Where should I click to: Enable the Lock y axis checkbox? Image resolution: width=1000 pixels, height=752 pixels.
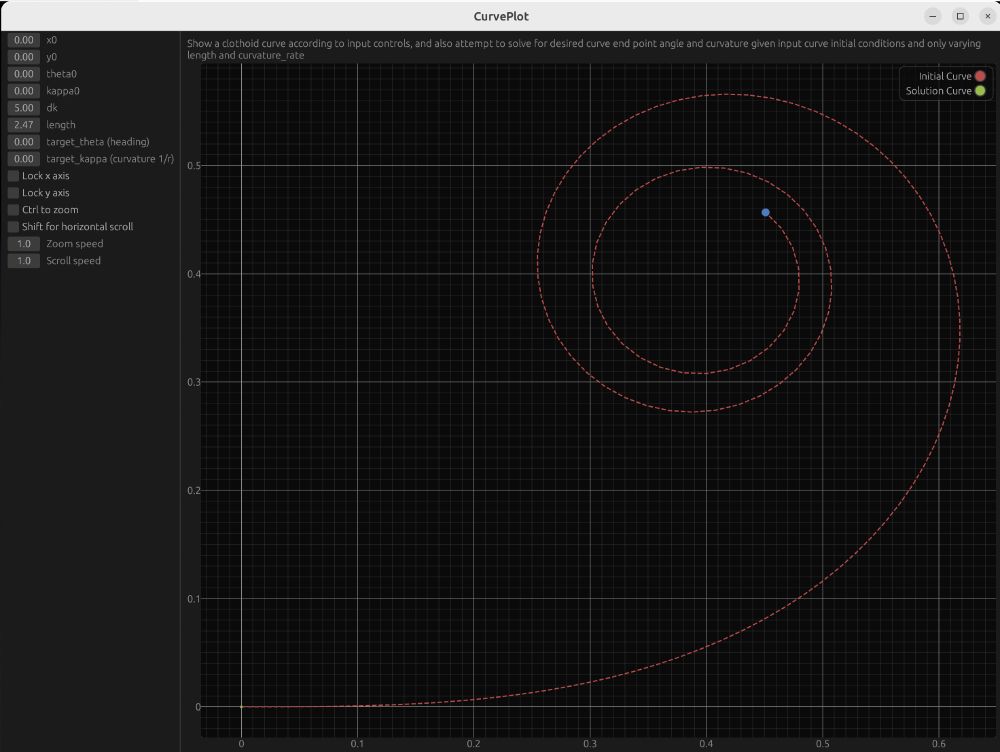13,193
